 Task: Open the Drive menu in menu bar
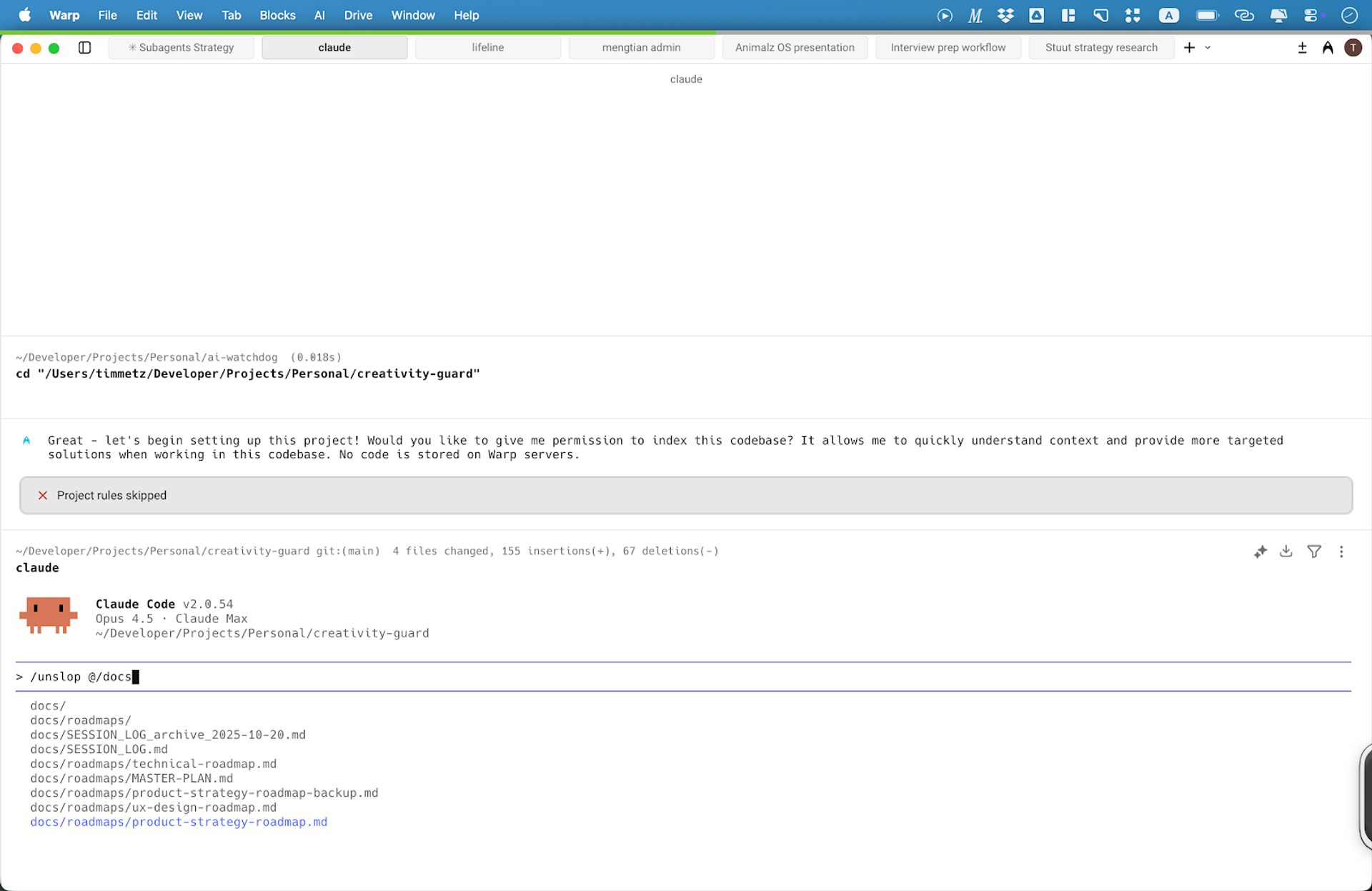[358, 15]
